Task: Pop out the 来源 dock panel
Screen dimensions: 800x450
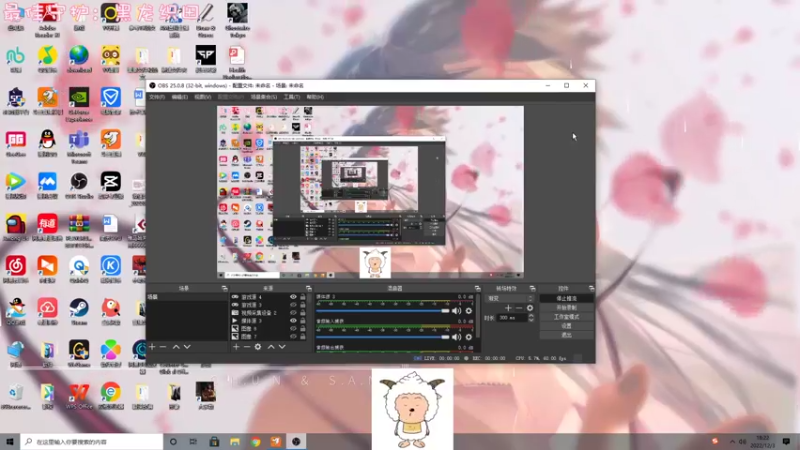Action: pos(309,288)
